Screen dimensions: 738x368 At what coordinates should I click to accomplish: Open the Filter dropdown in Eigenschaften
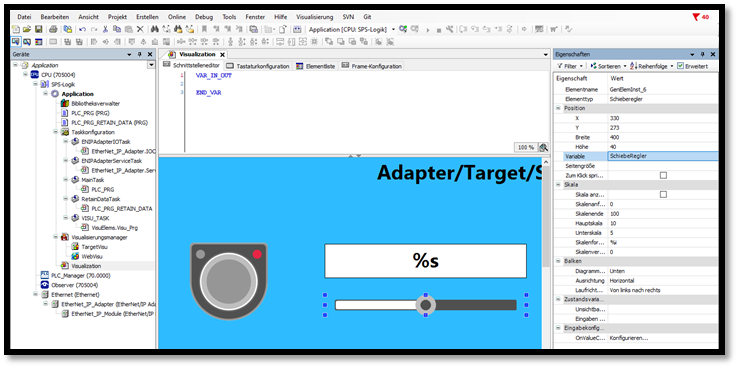[570, 66]
